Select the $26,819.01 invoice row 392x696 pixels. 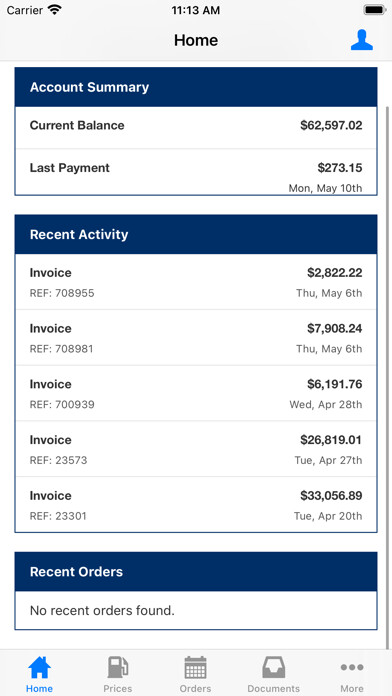pyautogui.click(x=196, y=449)
